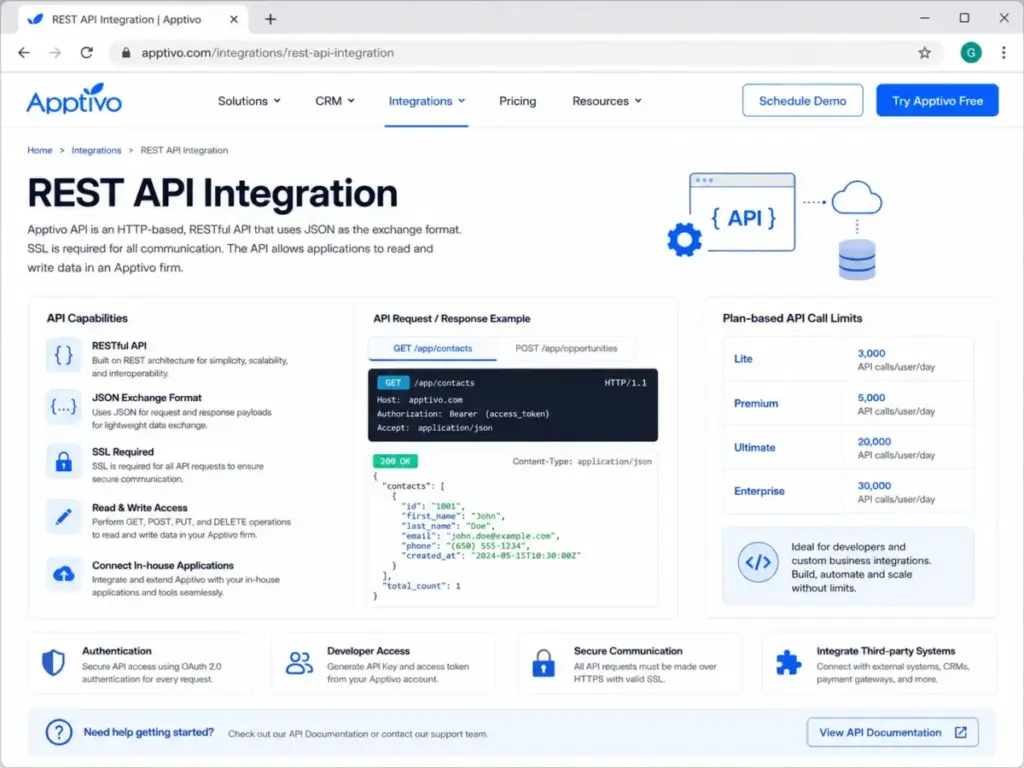Click the cloud icon in the illustration

[857, 198]
